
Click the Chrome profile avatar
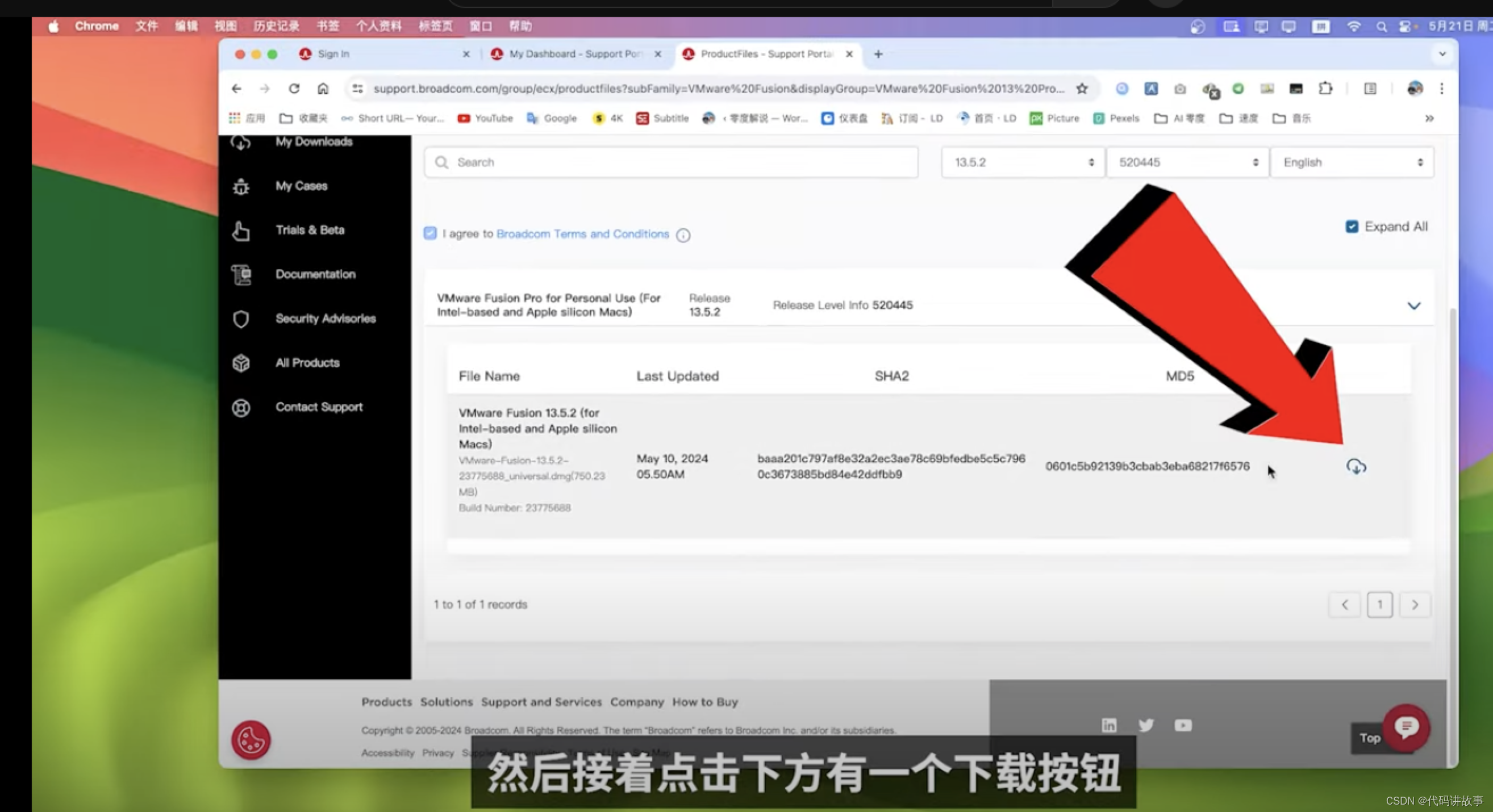[x=1415, y=89]
